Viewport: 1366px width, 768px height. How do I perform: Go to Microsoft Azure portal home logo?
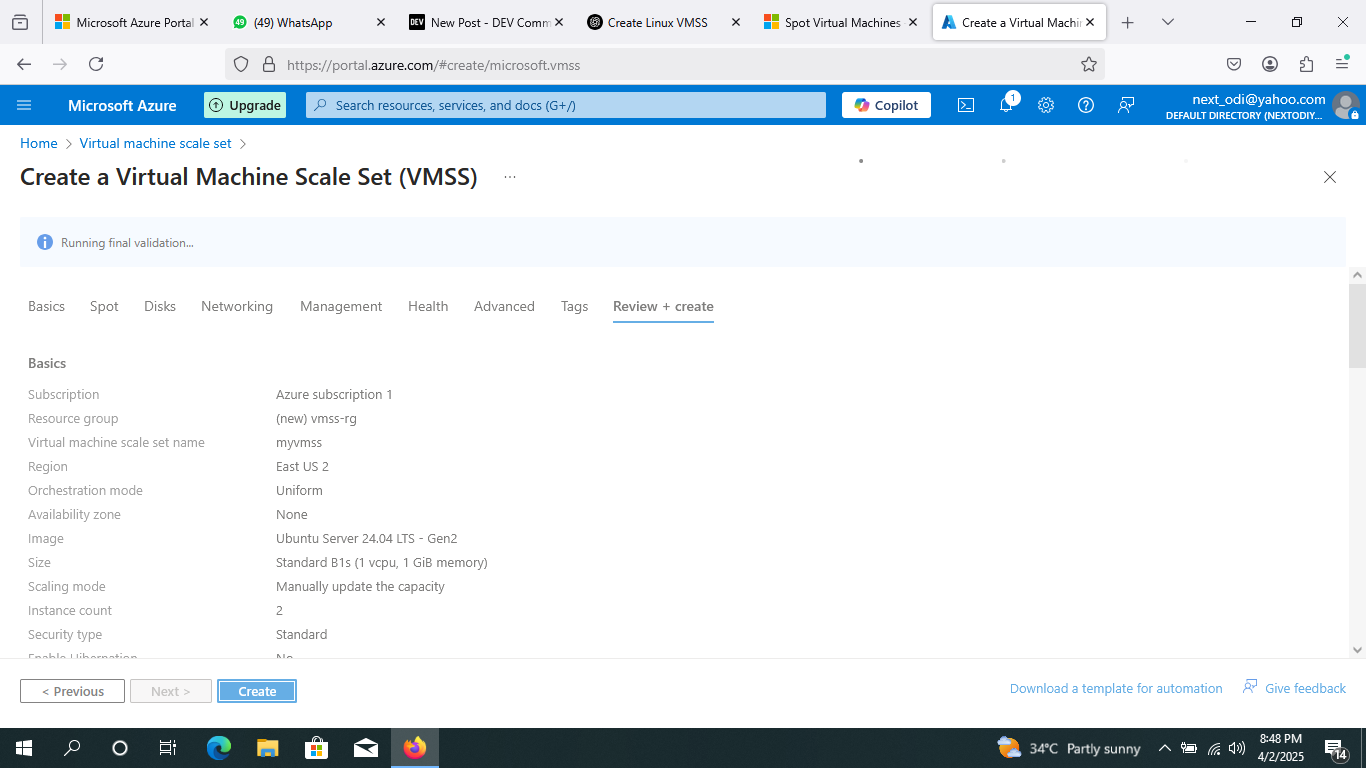point(122,105)
